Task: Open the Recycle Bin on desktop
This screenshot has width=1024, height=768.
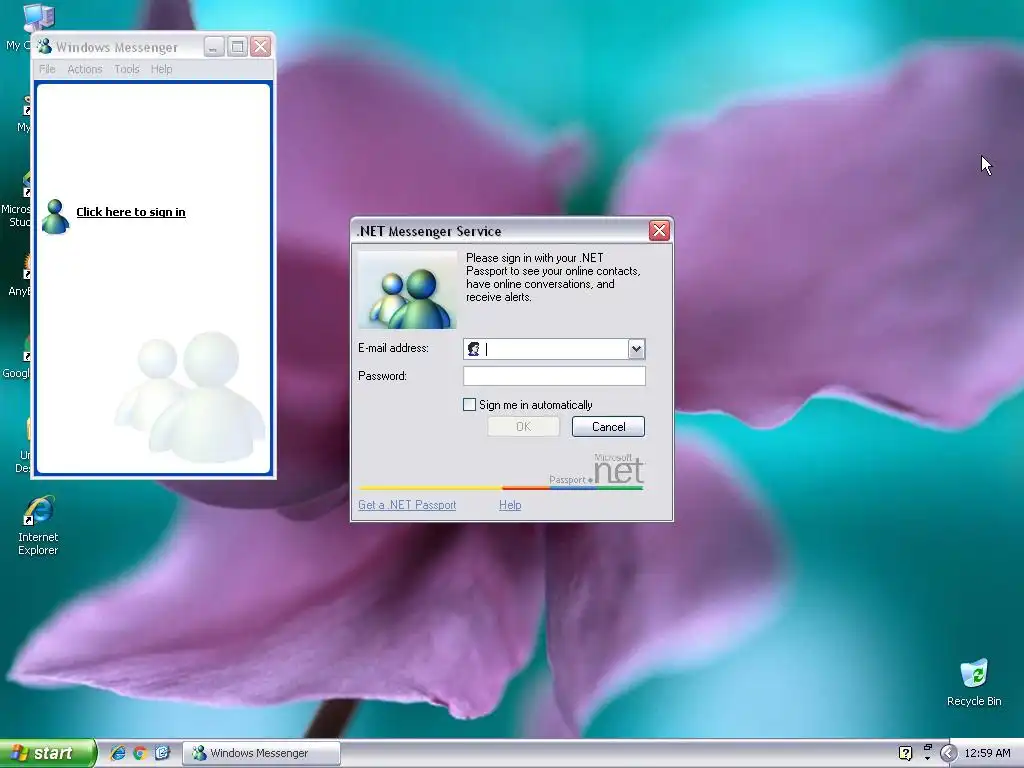Action: pos(974,682)
